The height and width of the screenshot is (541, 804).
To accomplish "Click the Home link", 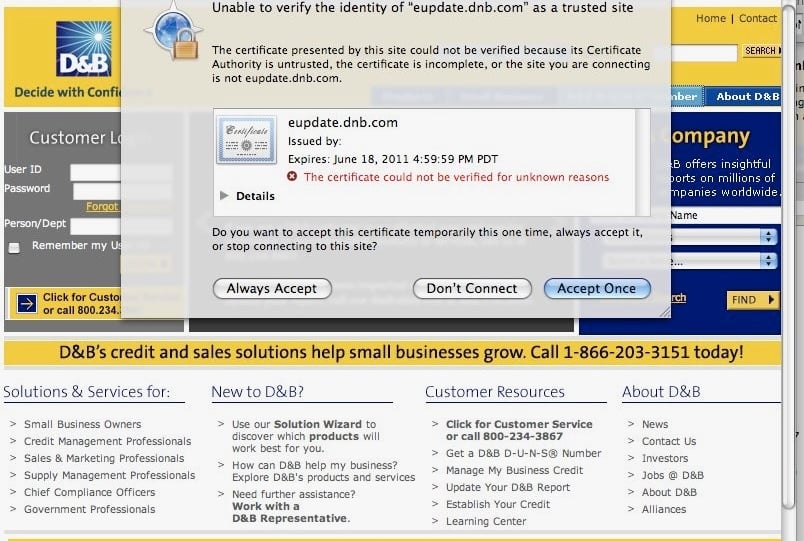I will [x=710, y=18].
